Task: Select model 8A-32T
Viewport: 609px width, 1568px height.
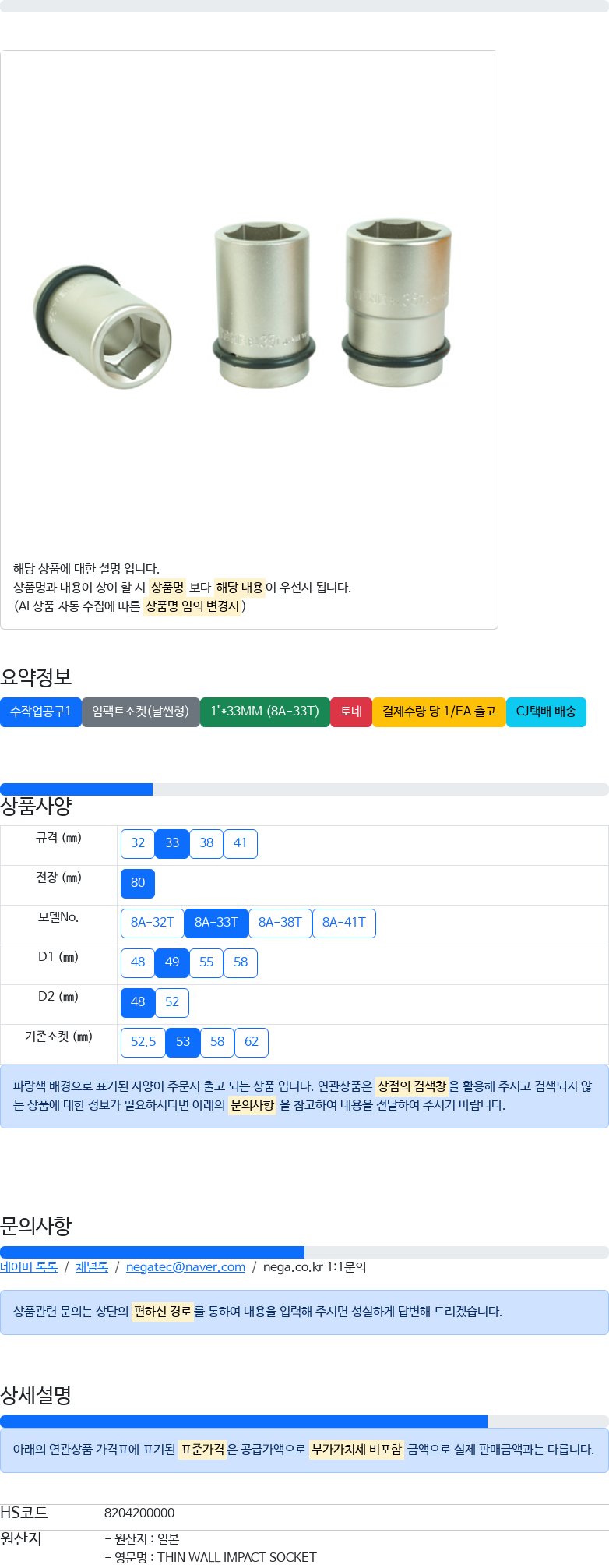Action: (153, 923)
